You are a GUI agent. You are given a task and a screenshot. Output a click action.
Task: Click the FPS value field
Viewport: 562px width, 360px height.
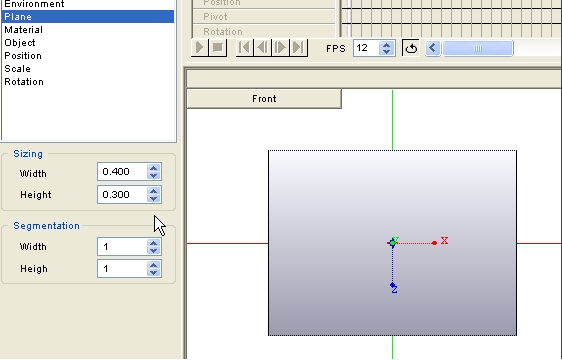[367, 48]
